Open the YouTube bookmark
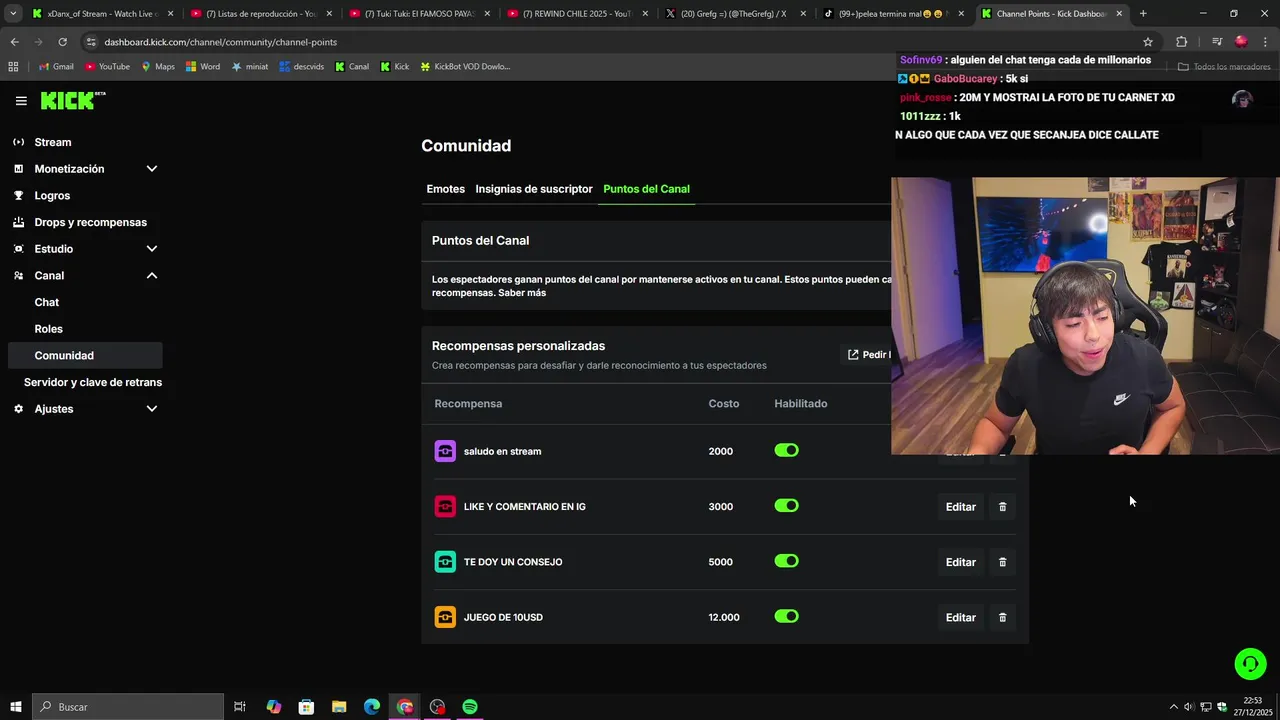Viewport: 1280px width, 720px height. pyautogui.click(x=107, y=67)
